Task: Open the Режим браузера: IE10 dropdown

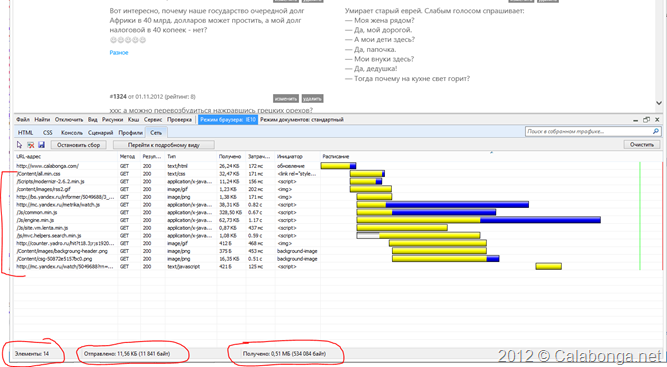Action: pyautogui.click(x=228, y=120)
